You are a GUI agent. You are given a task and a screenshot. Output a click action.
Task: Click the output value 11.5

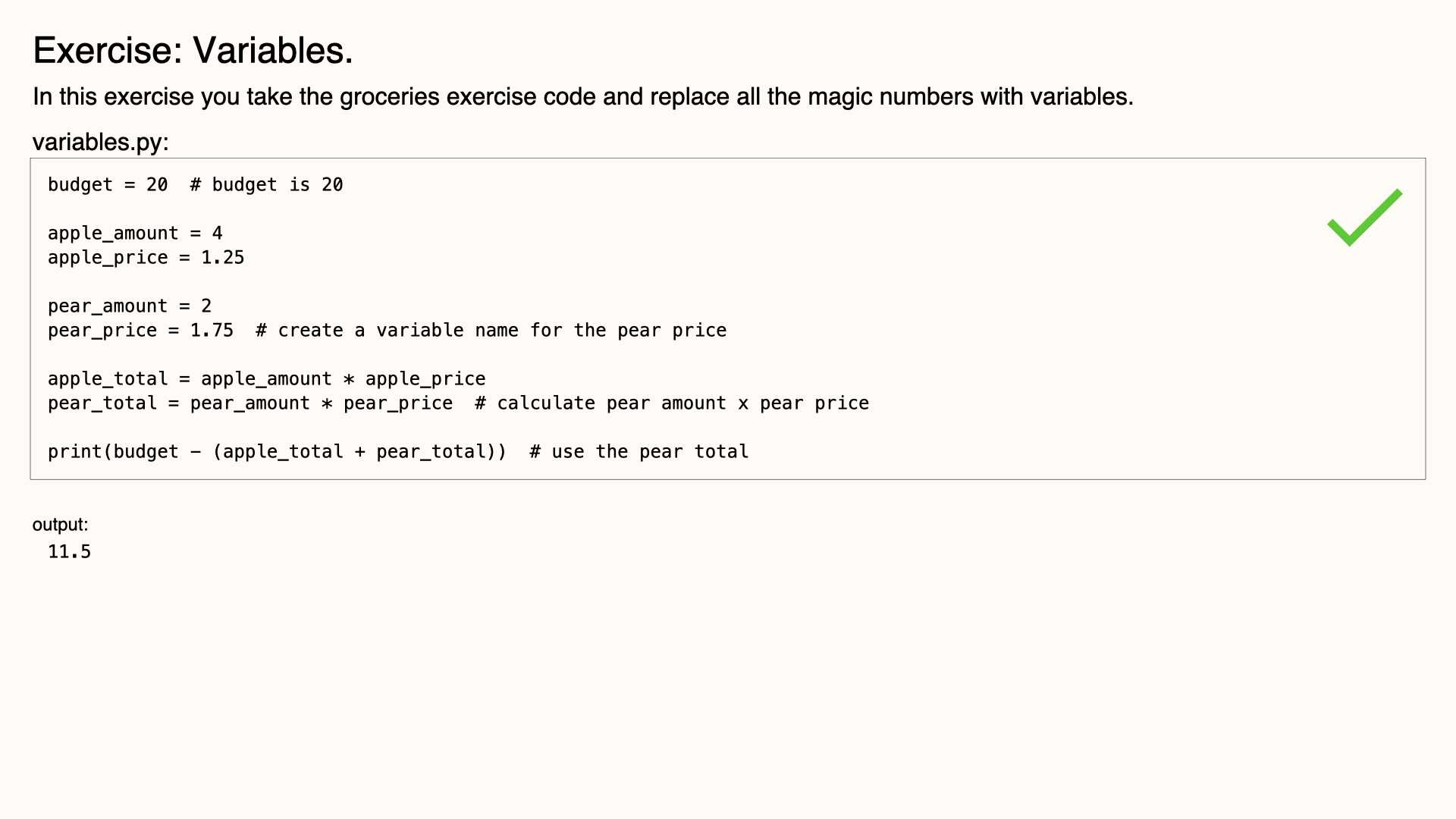[69, 551]
